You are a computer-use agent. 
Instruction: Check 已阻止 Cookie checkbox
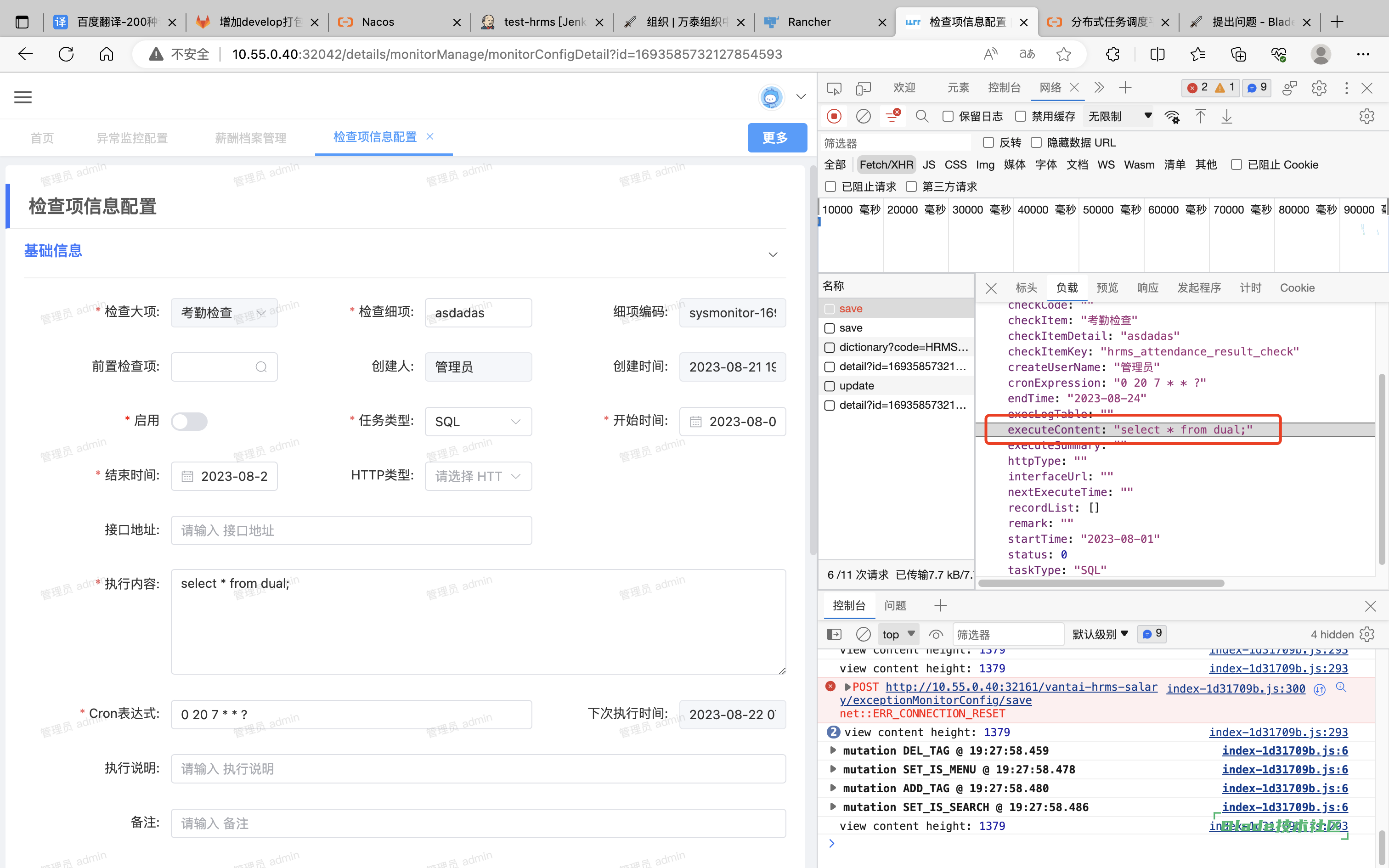pyautogui.click(x=1237, y=165)
